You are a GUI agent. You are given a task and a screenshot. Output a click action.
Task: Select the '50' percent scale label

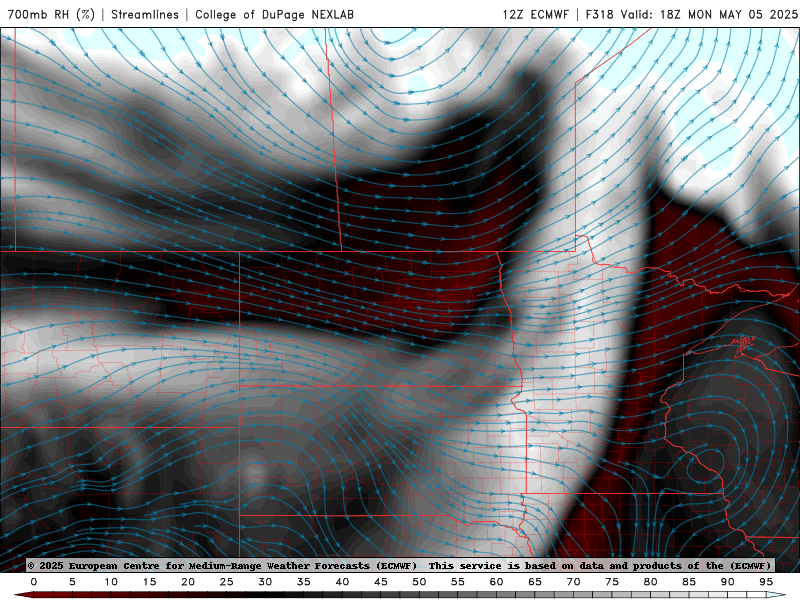tap(419, 582)
